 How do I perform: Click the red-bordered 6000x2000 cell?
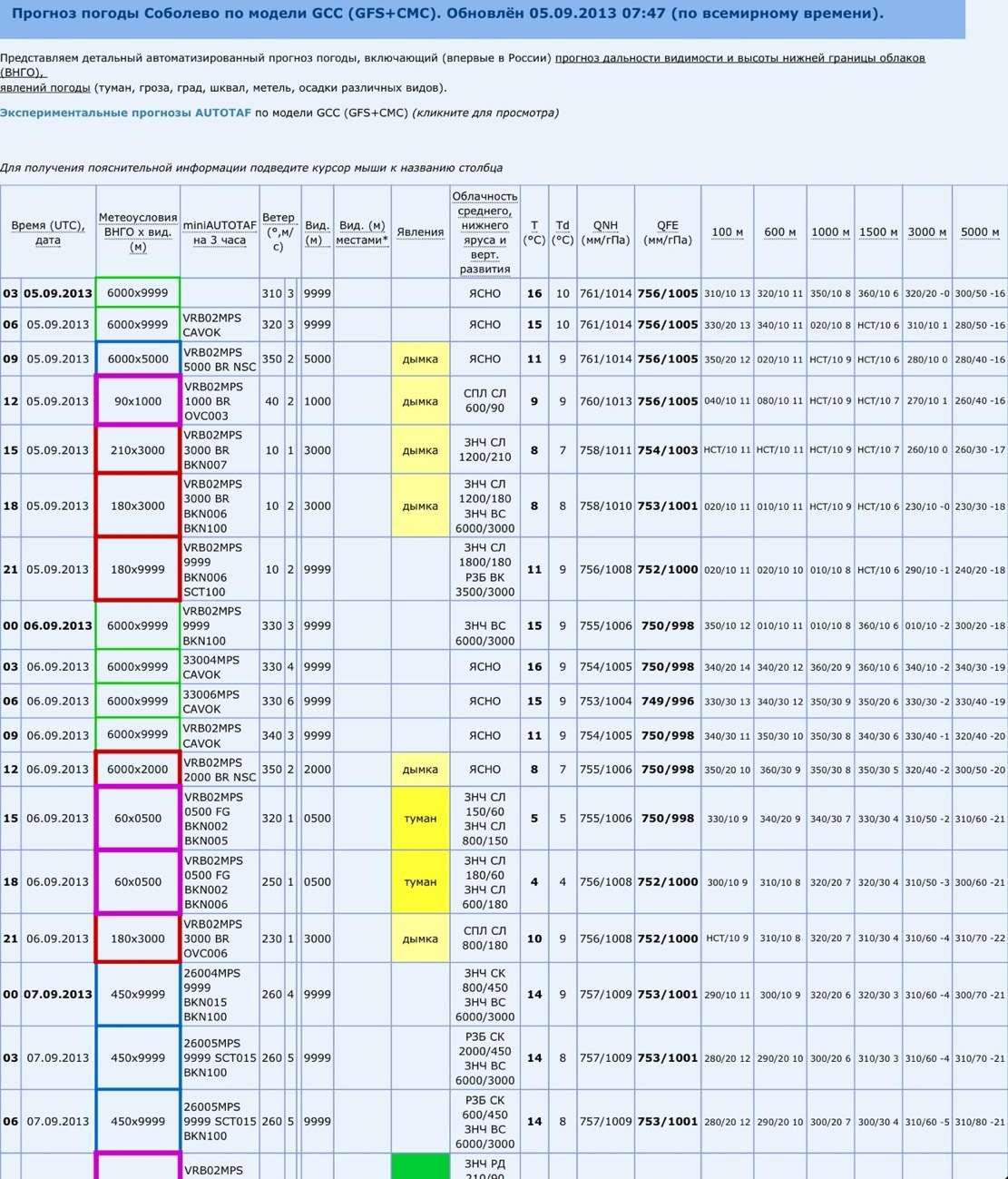pos(138,770)
